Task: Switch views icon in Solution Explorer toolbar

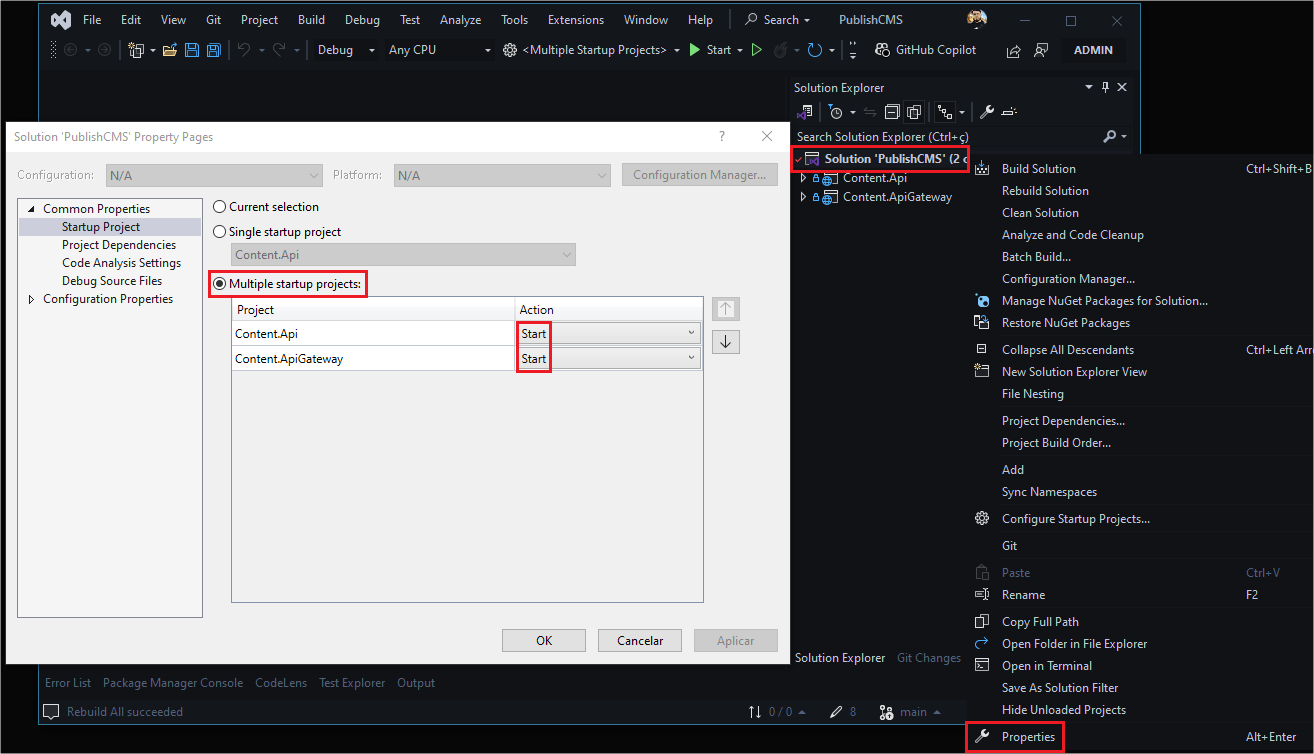Action: click(806, 112)
